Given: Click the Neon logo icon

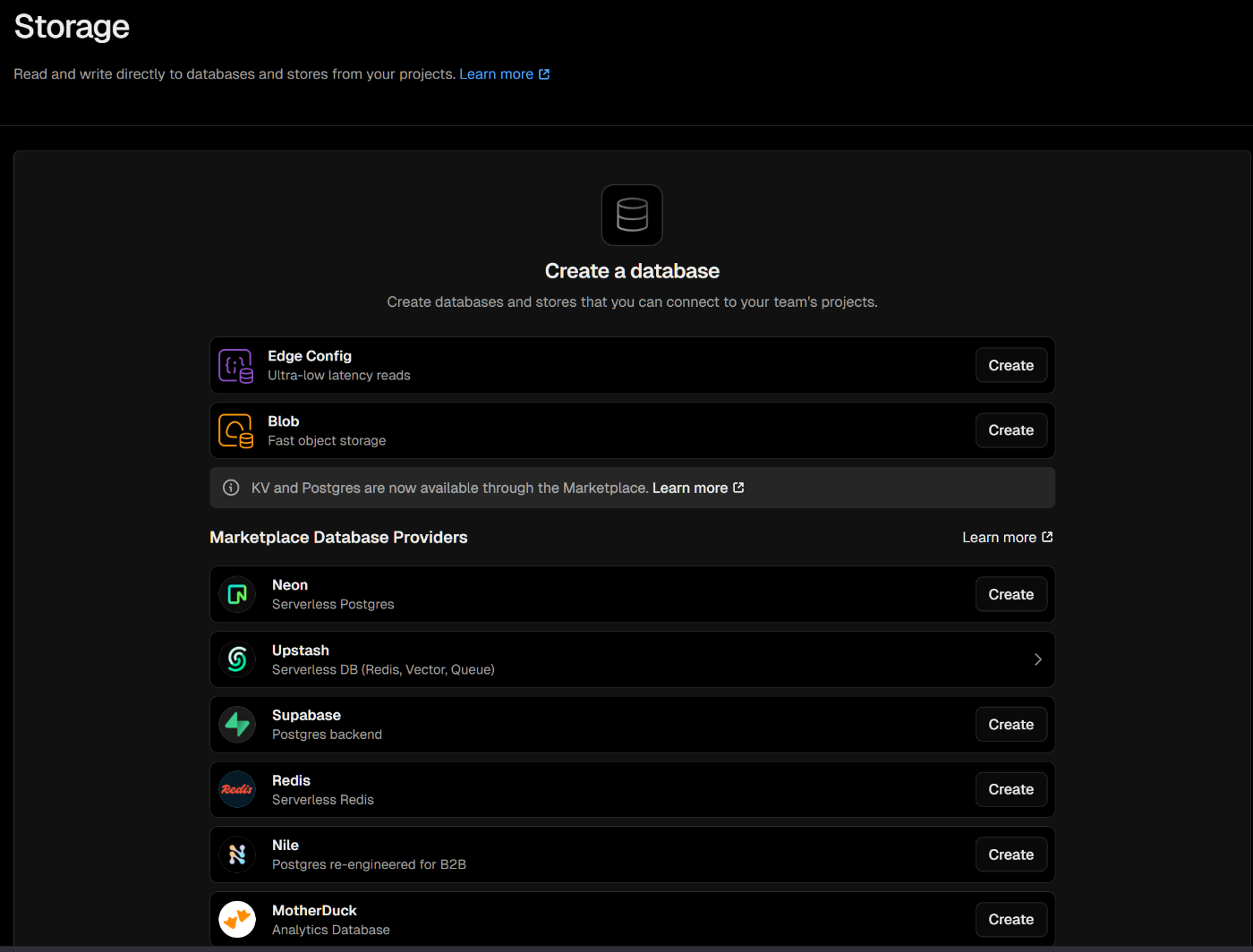Looking at the screenshot, I should point(237,594).
